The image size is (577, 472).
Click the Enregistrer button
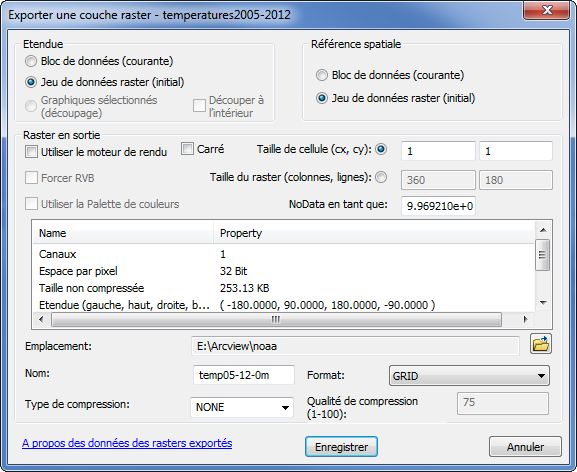point(341,447)
